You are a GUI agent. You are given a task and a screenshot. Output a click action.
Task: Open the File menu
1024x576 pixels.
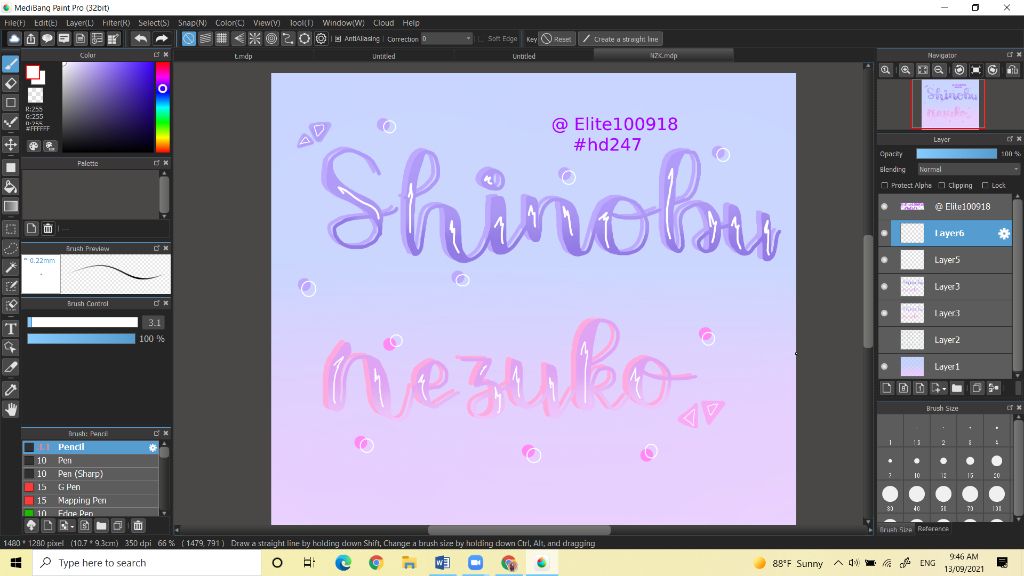pyautogui.click(x=14, y=23)
